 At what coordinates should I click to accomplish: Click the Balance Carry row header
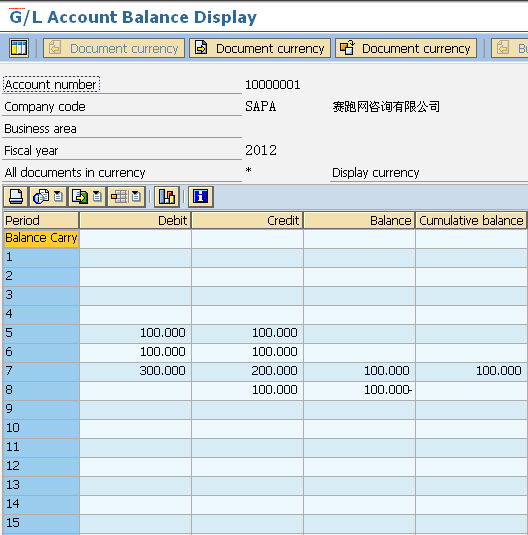pyautogui.click(x=41, y=238)
